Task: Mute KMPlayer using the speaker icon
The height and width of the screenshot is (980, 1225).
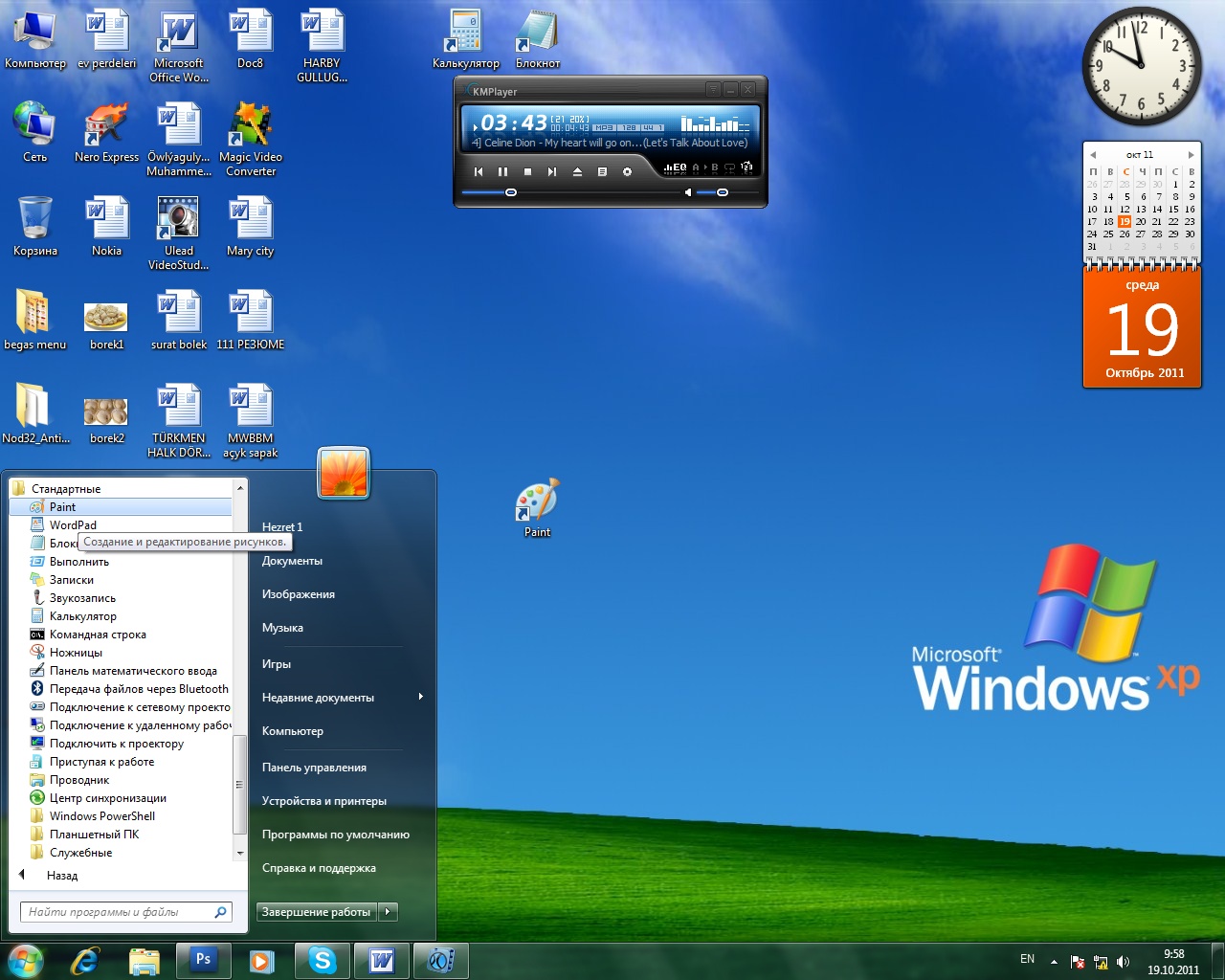Action: coord(687,192)
